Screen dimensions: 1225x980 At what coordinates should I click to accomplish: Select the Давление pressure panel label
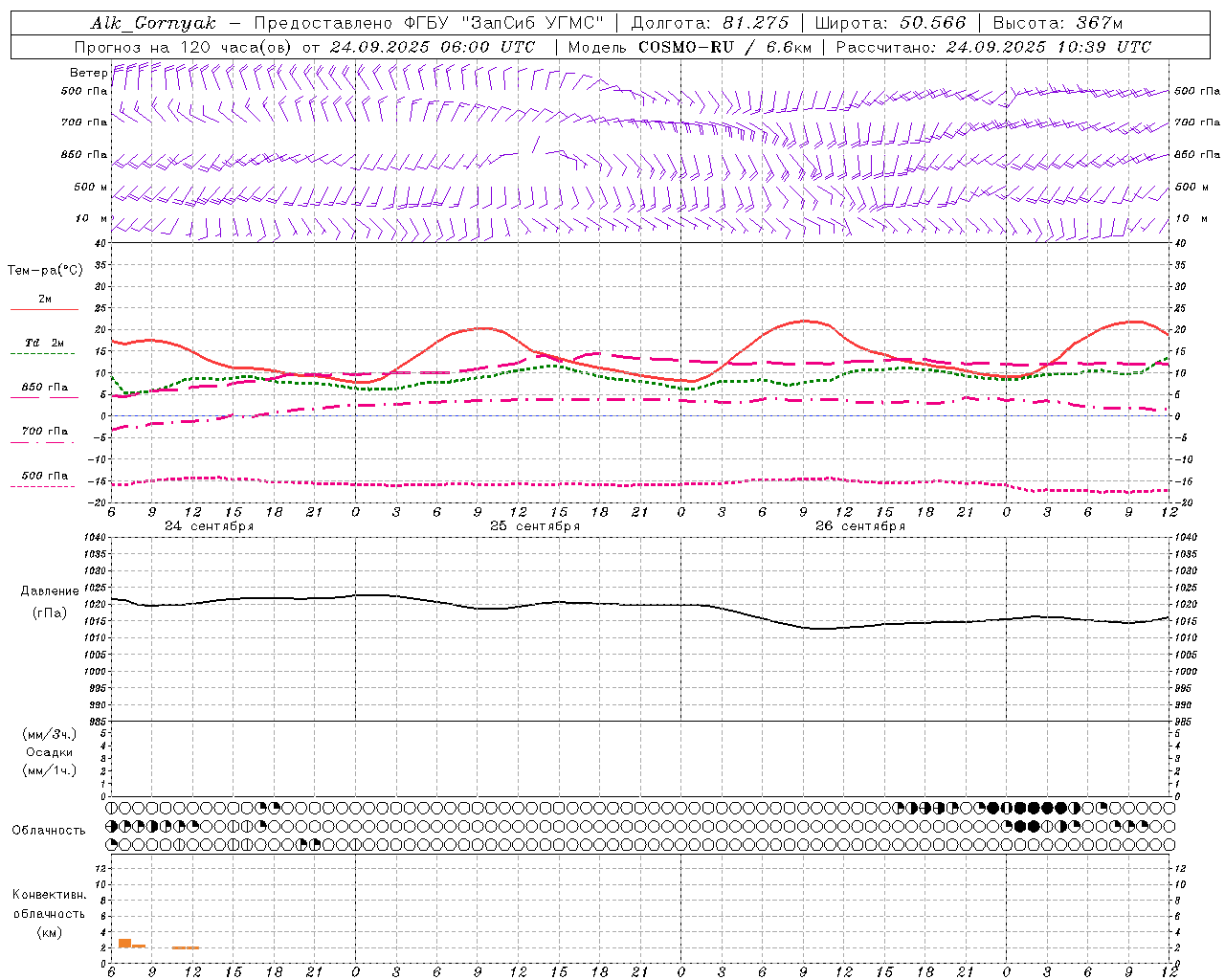[x=50, y=591]
